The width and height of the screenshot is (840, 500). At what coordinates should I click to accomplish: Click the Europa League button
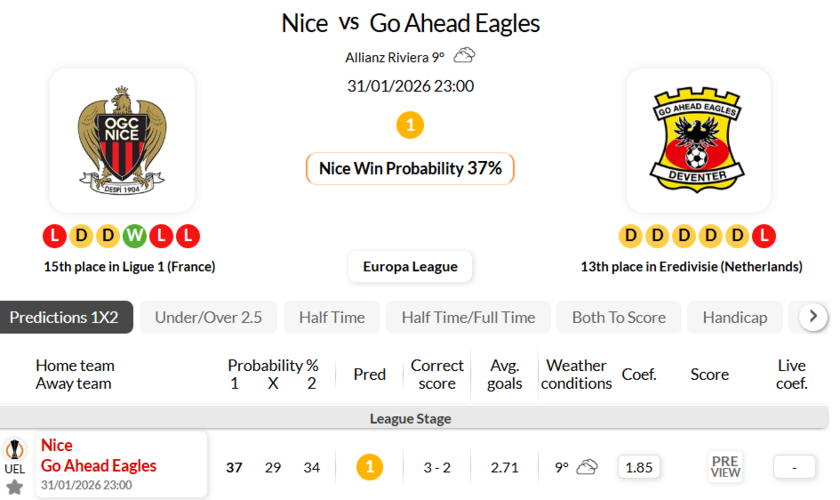point(410,267)
